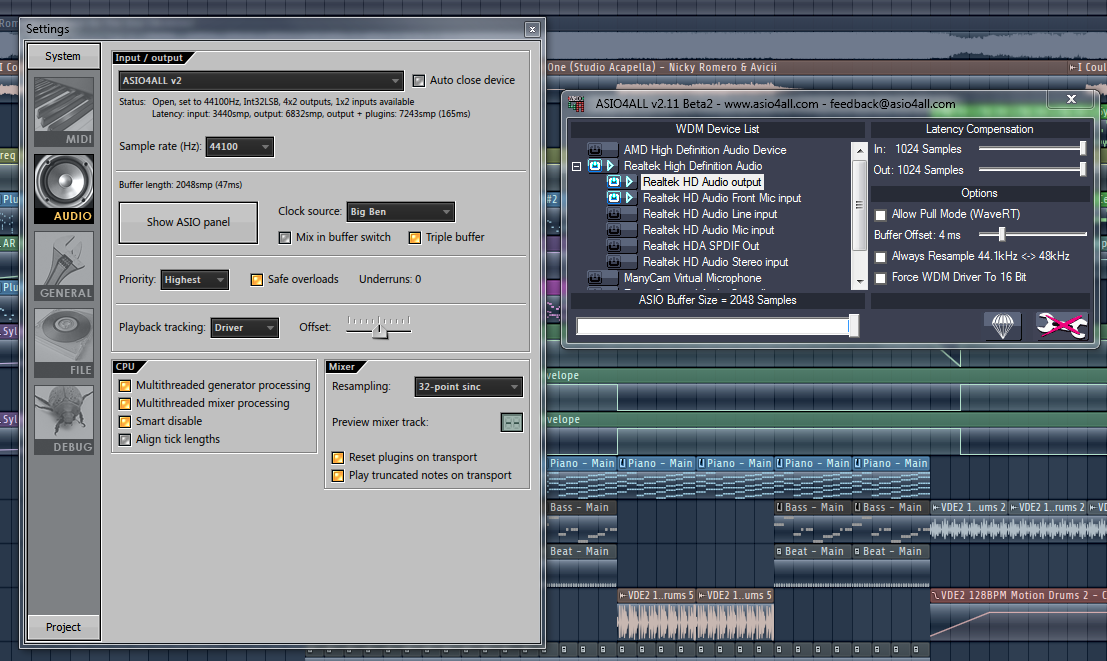Click the parachute load default settings icon
The width and height of the screenshot is (1107, 661).
(1003, 326)
